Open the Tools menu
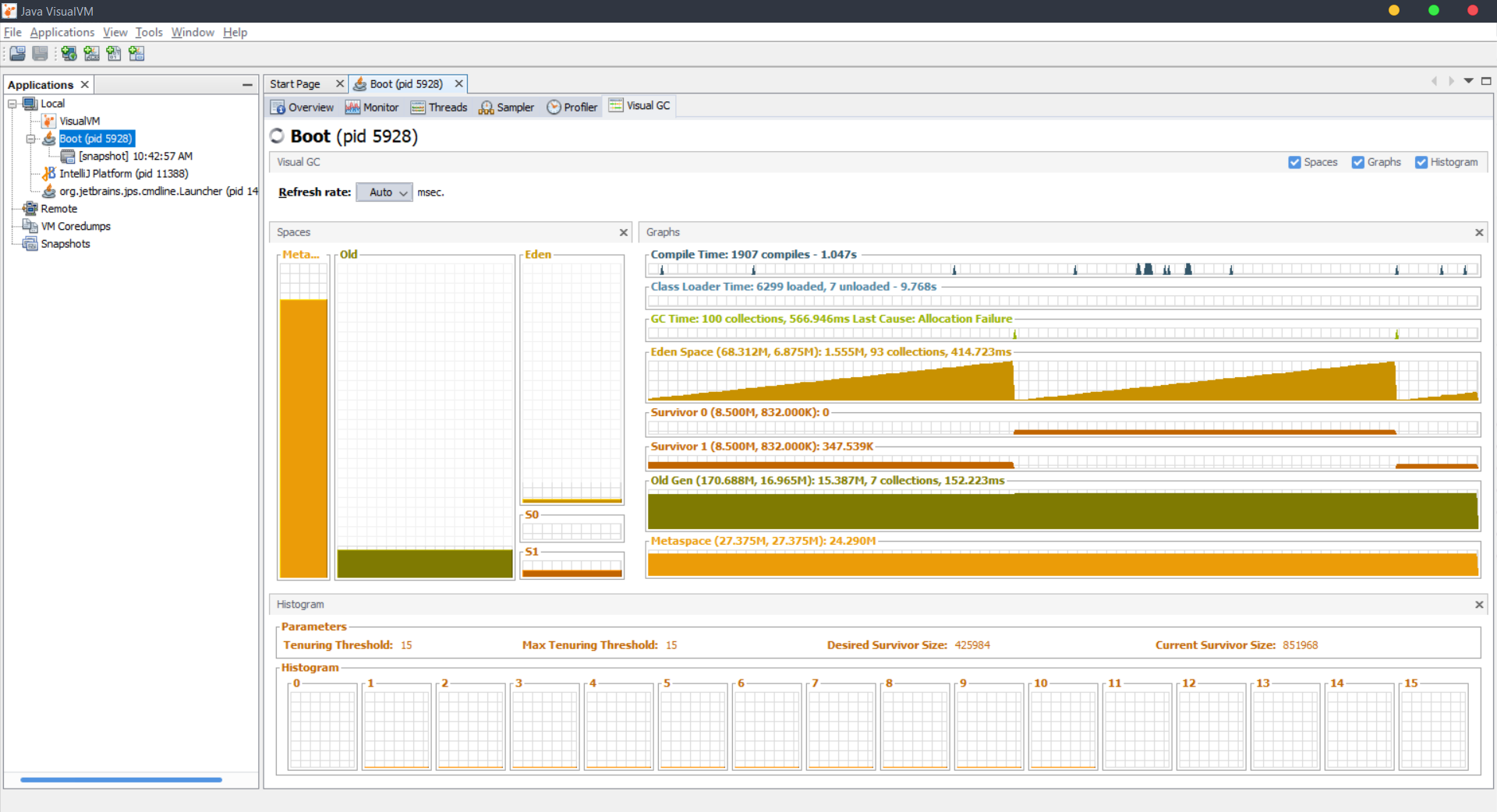1497x812 pixels. 149,32
